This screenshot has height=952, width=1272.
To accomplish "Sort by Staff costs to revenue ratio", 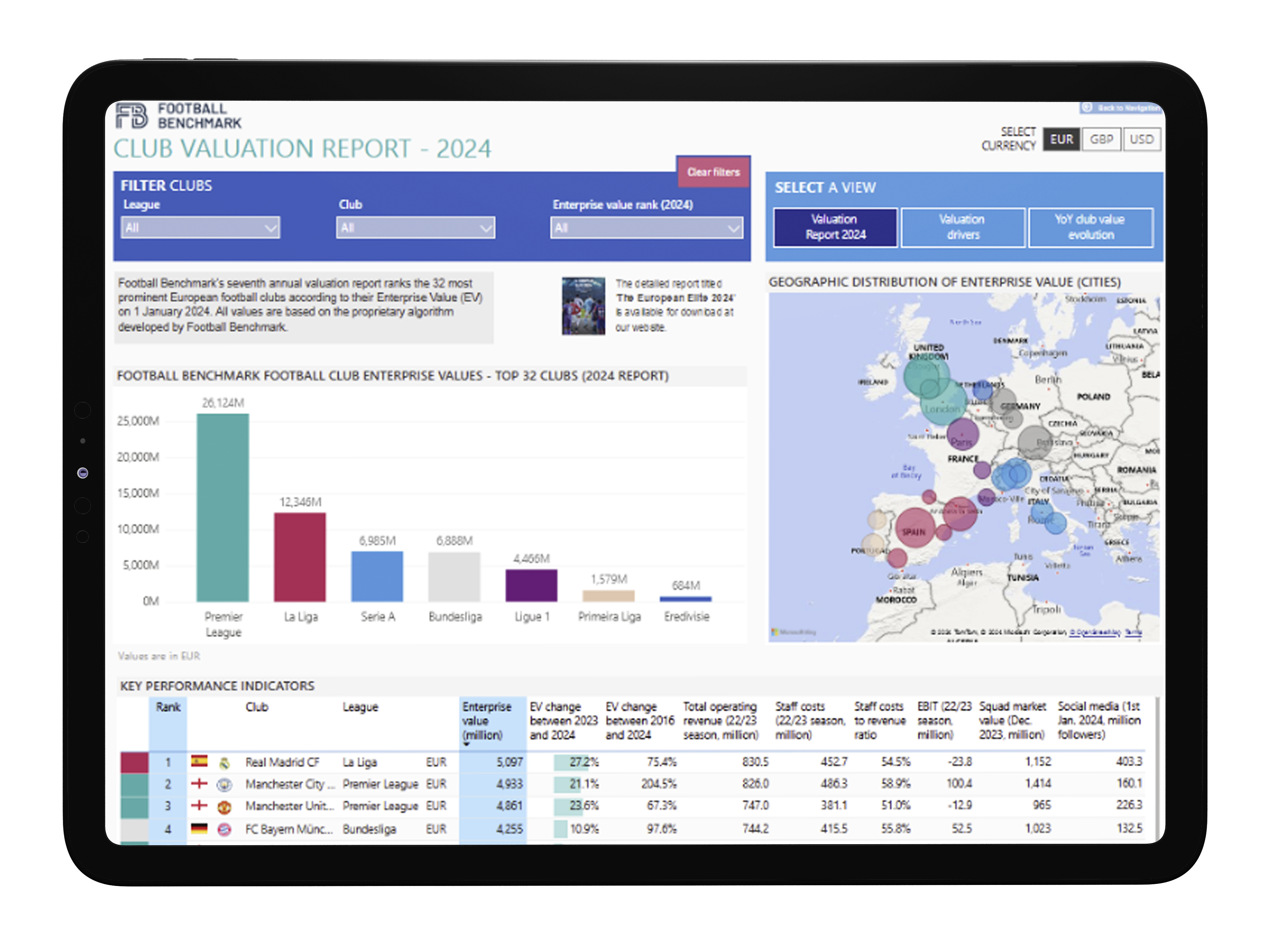I will [x=880, y=721].
